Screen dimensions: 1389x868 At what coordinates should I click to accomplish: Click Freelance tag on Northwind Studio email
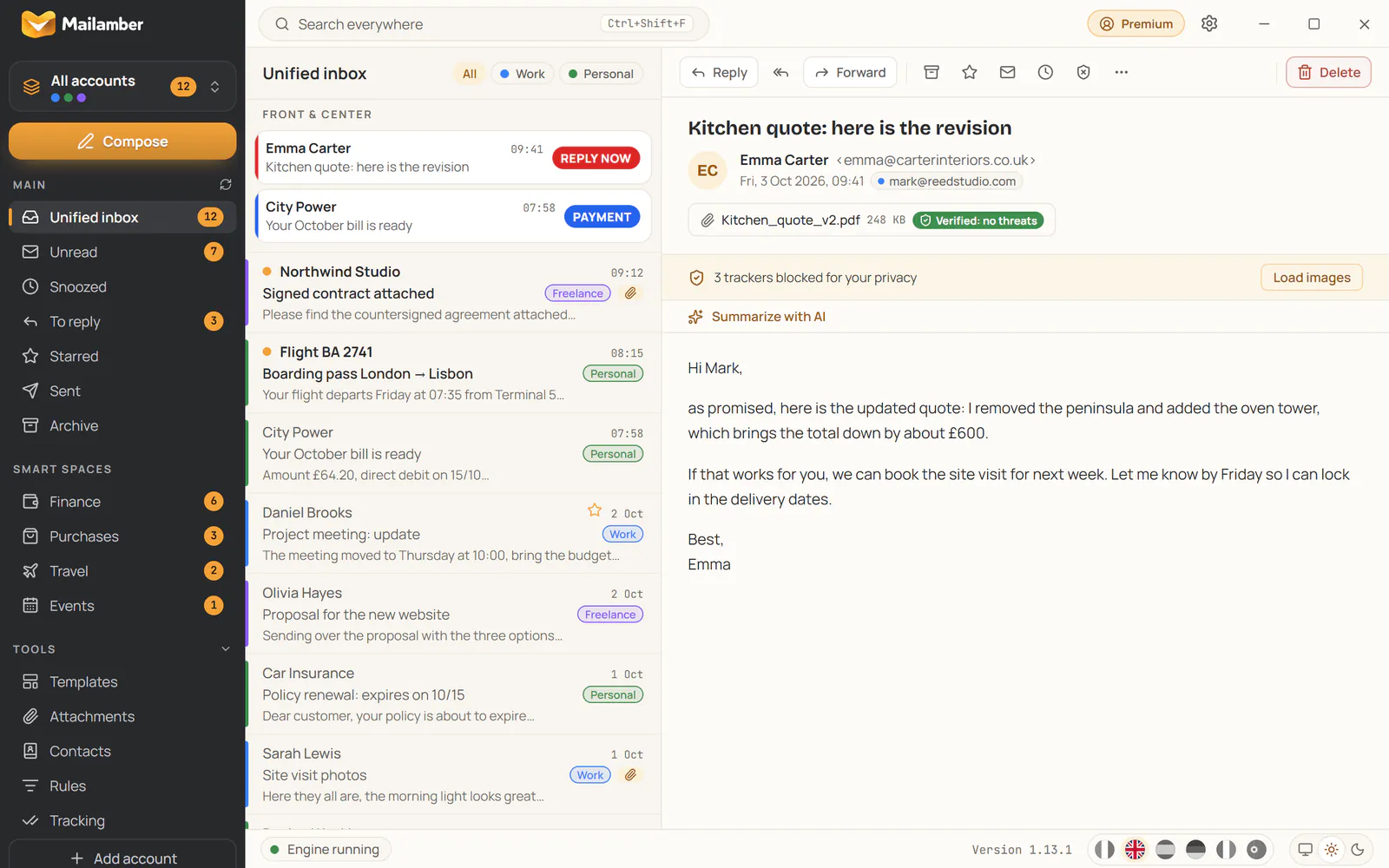point(577,293)
